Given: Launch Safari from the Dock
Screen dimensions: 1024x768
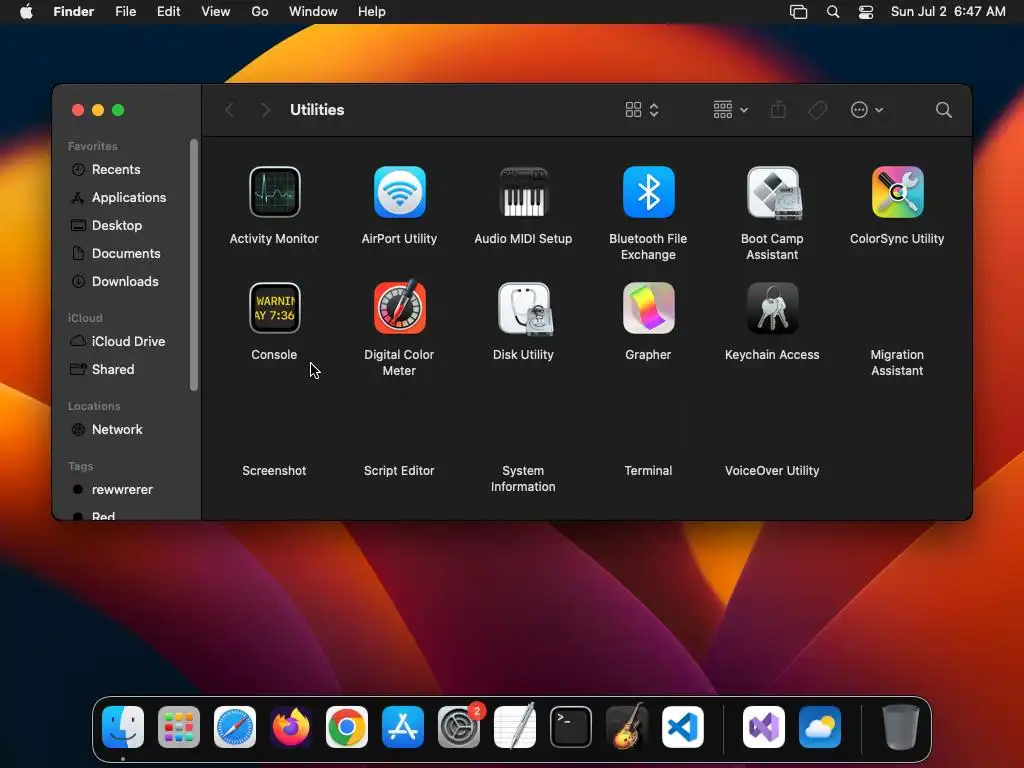Looking at the screenshot, I should tap(235, 727).
